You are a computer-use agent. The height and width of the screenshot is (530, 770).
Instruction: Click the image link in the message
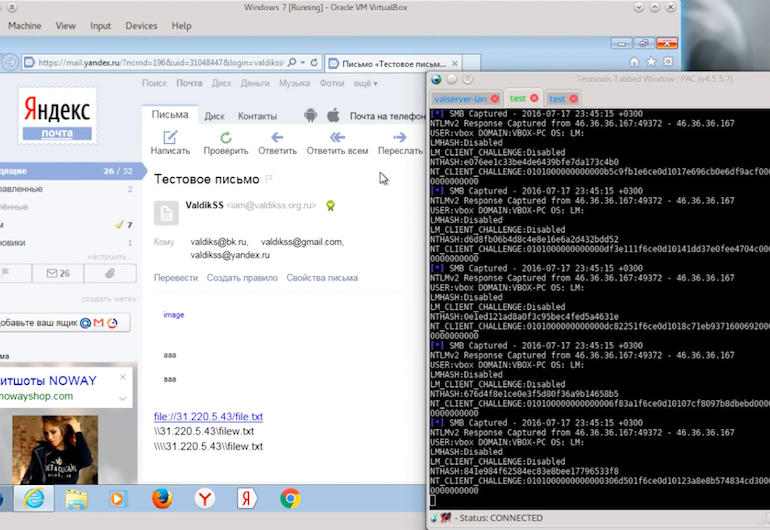click(174, 315)
